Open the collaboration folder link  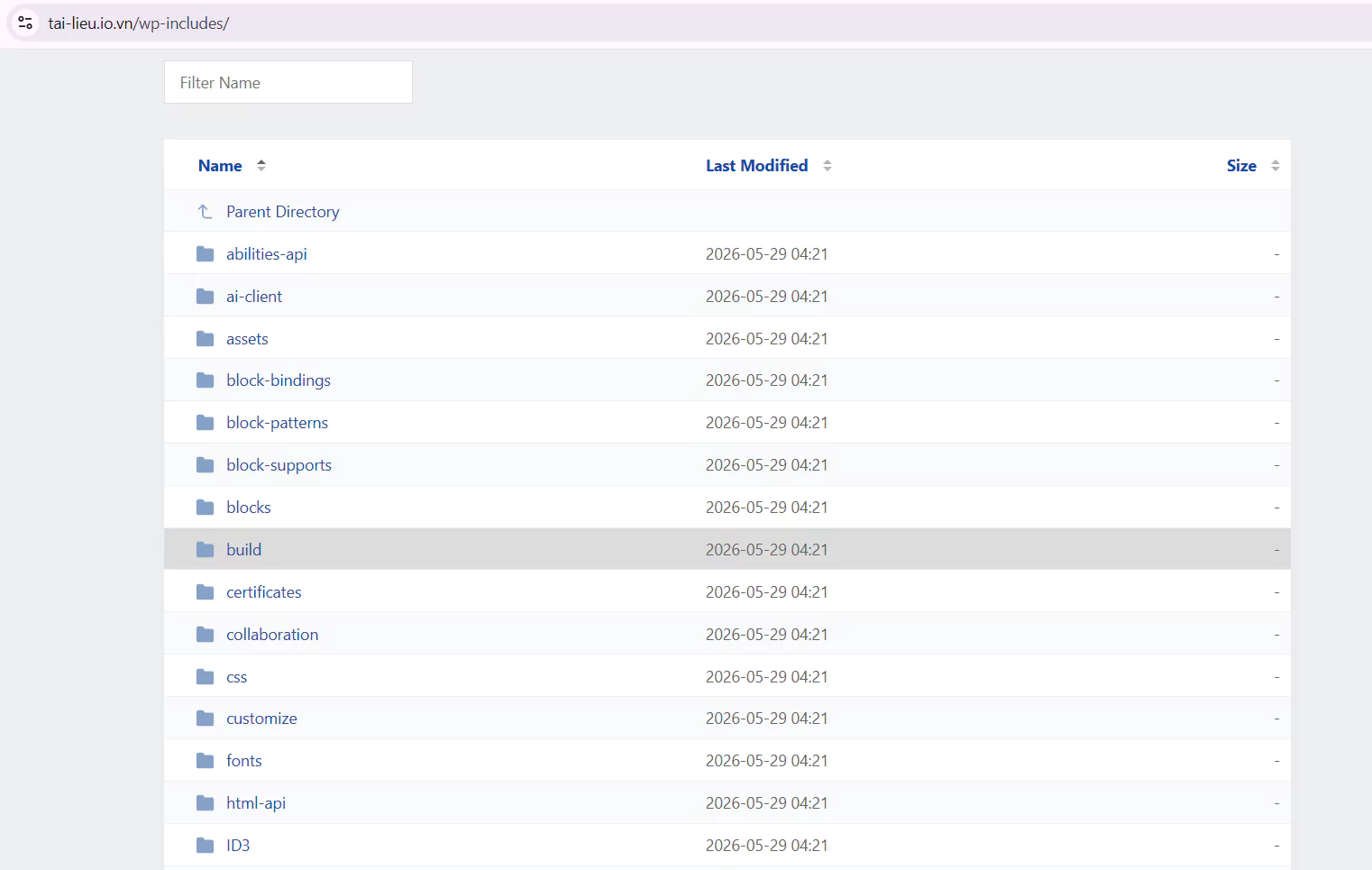(272, 635)
